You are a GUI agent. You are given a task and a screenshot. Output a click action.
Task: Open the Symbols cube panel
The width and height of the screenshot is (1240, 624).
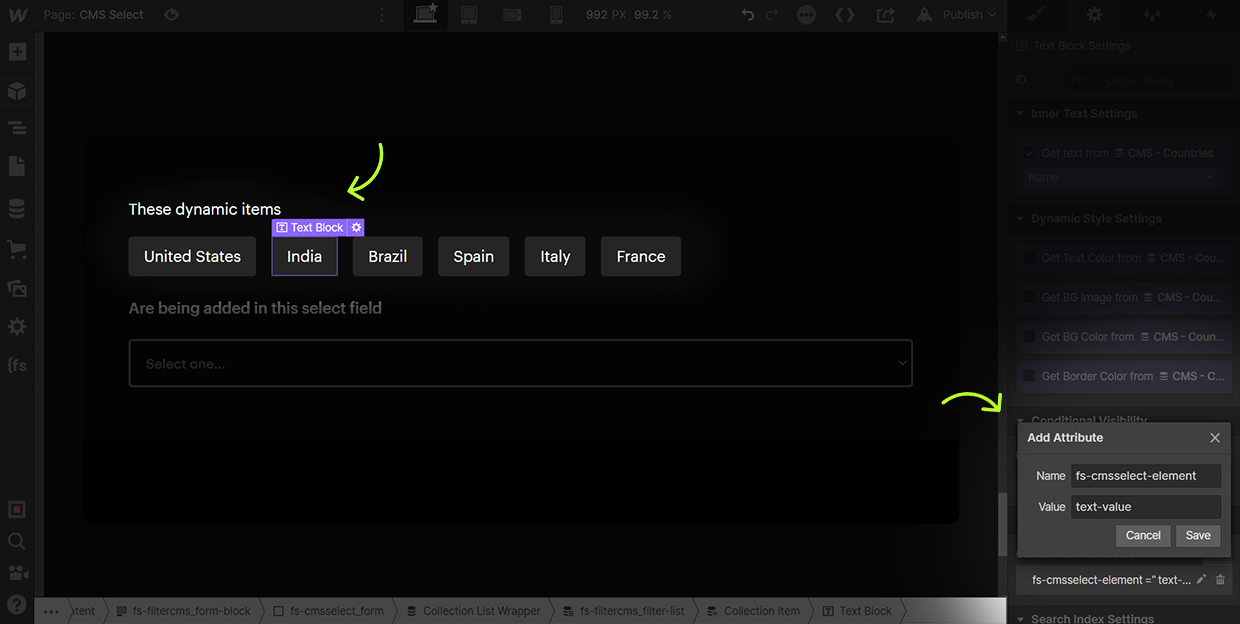point(17,91)
